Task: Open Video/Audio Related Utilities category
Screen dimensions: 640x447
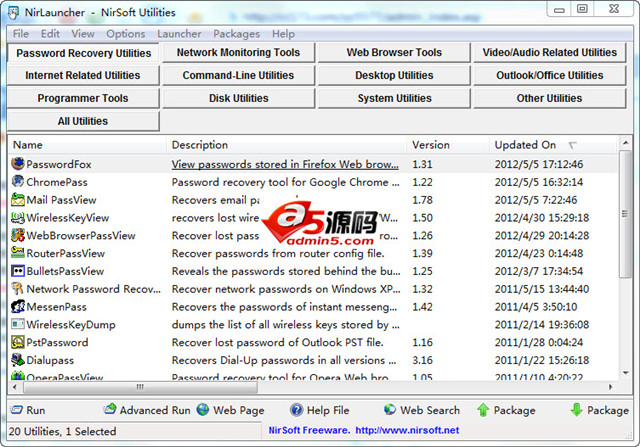Action: coord(549,53)
